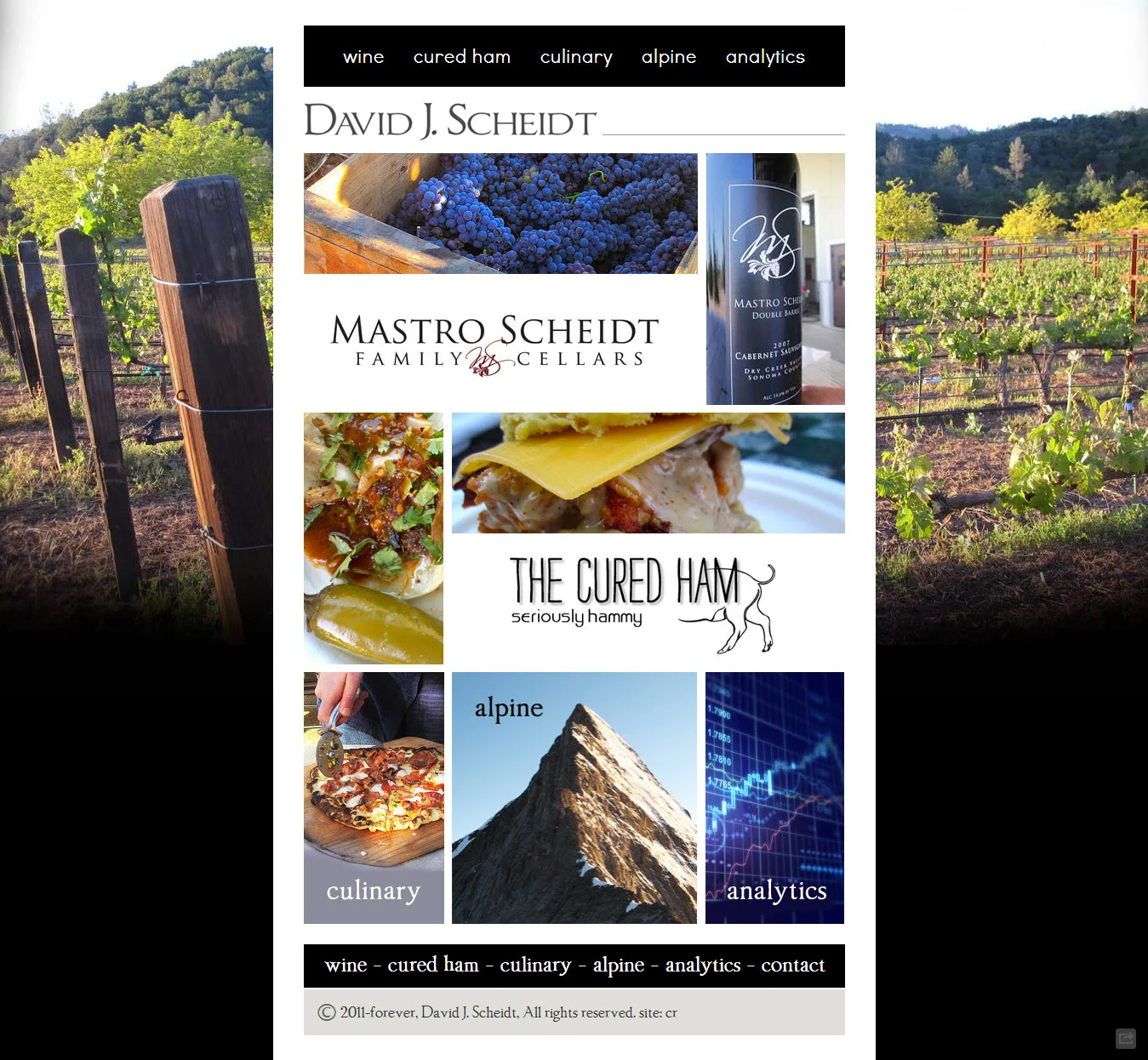
Task: Click the David J. Scheidt title logo
Action: 450,120
